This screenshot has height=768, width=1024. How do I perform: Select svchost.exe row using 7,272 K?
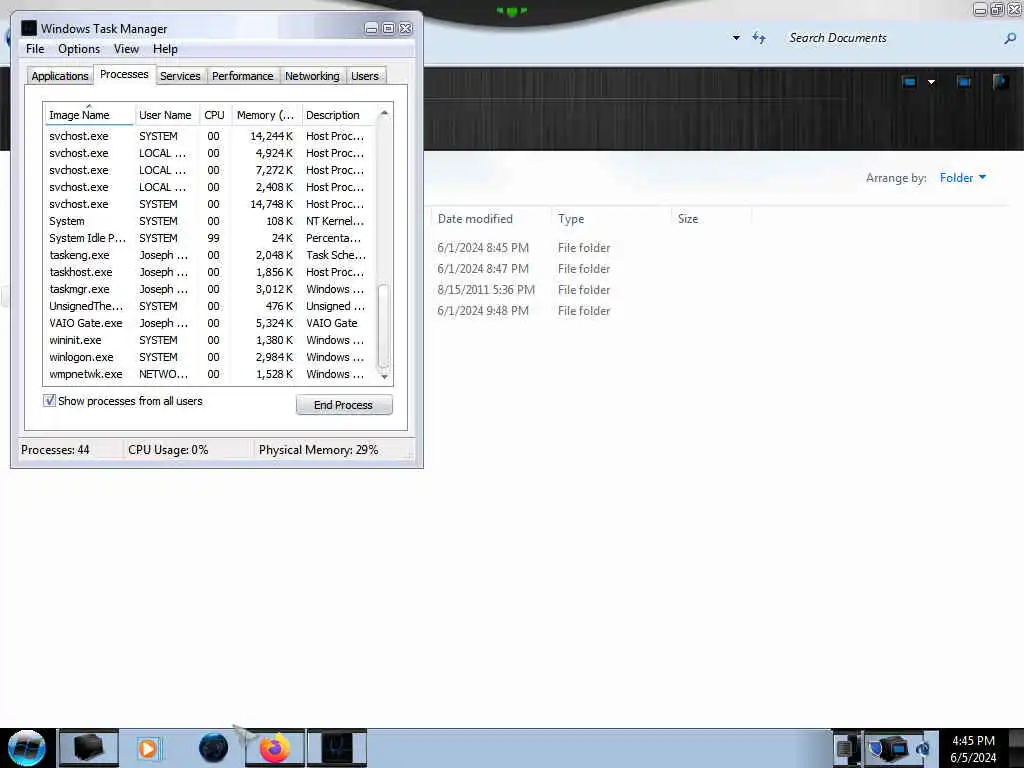[210, 170]
